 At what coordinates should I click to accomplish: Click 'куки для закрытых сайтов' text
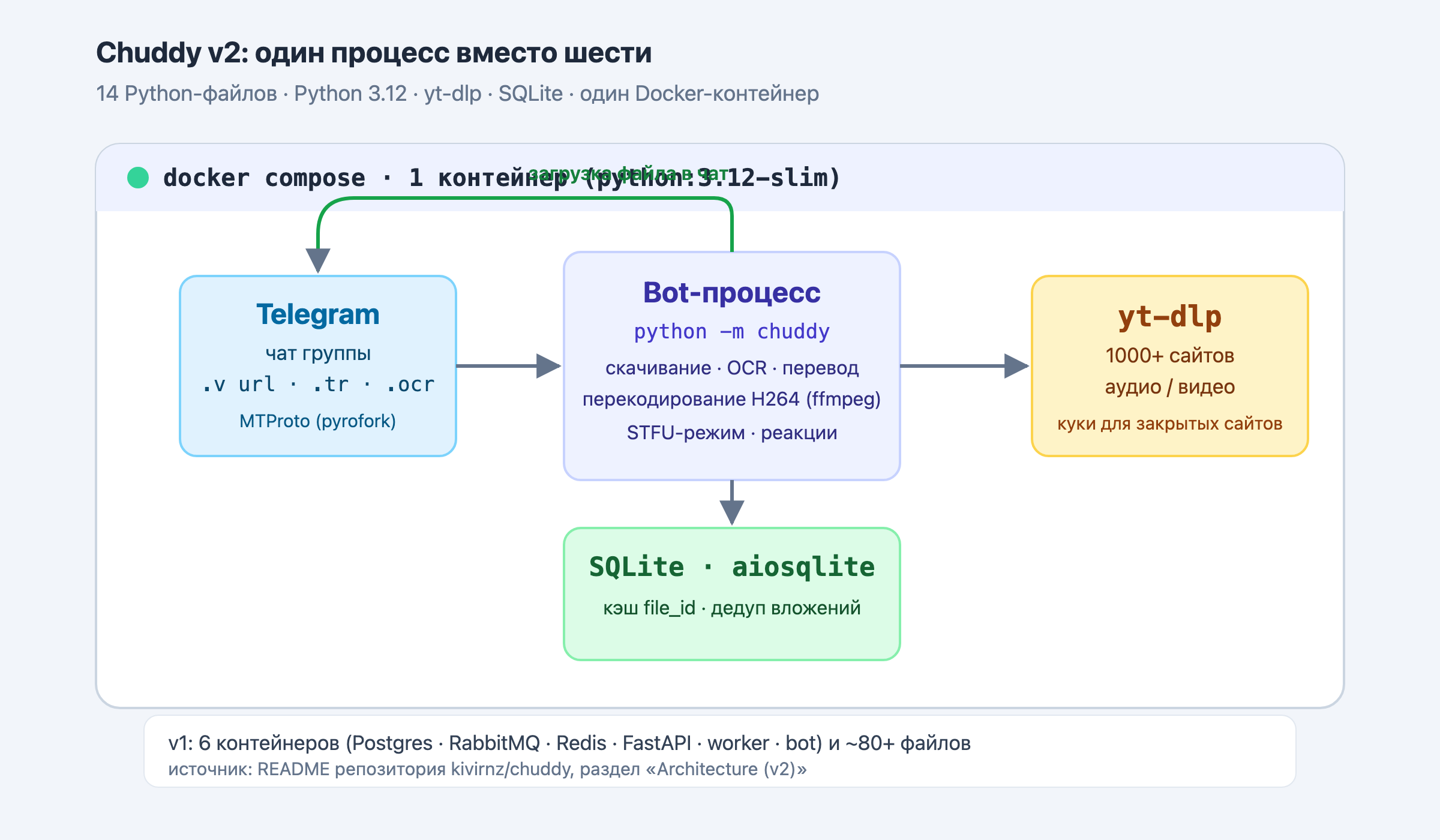[x=1170, y=424]
